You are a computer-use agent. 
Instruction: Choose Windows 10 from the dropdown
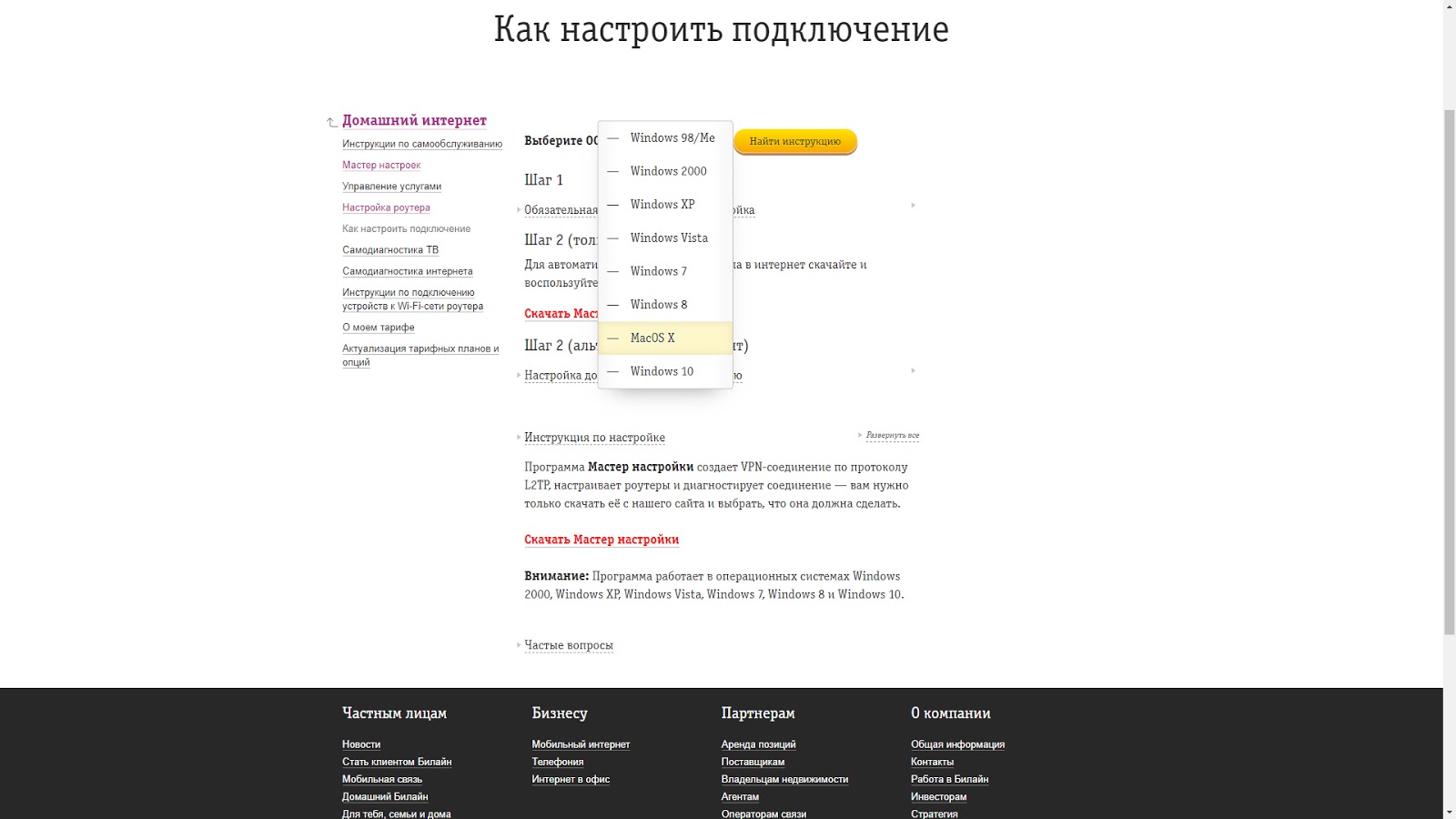click(665, 371)
